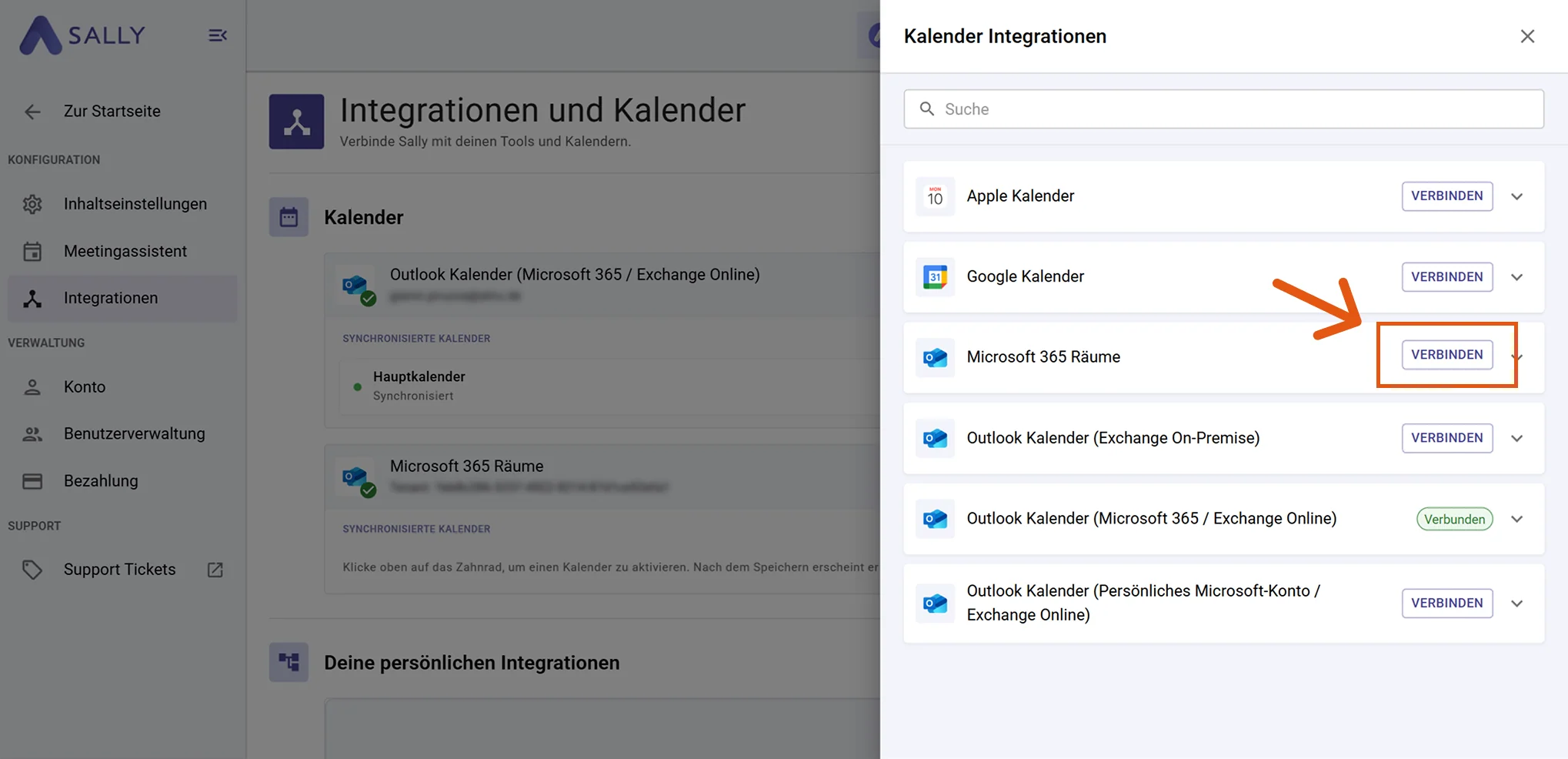
Task: Expand the Outlook Microsoft 365 / Exchange Online row
Action: tap(1516, 519)
